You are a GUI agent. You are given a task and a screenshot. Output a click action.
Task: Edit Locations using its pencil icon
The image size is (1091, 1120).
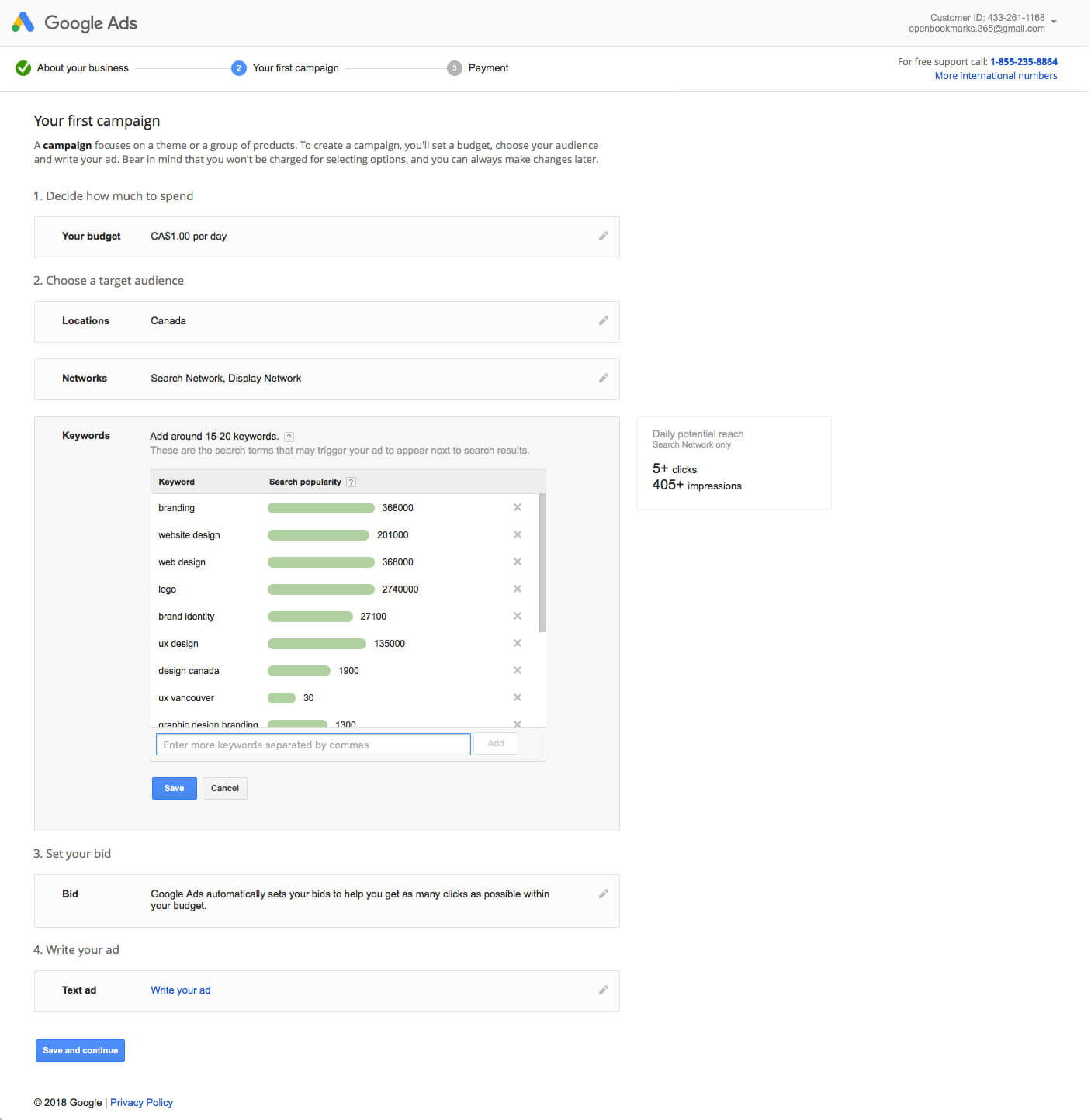click(x=603, y=320)
